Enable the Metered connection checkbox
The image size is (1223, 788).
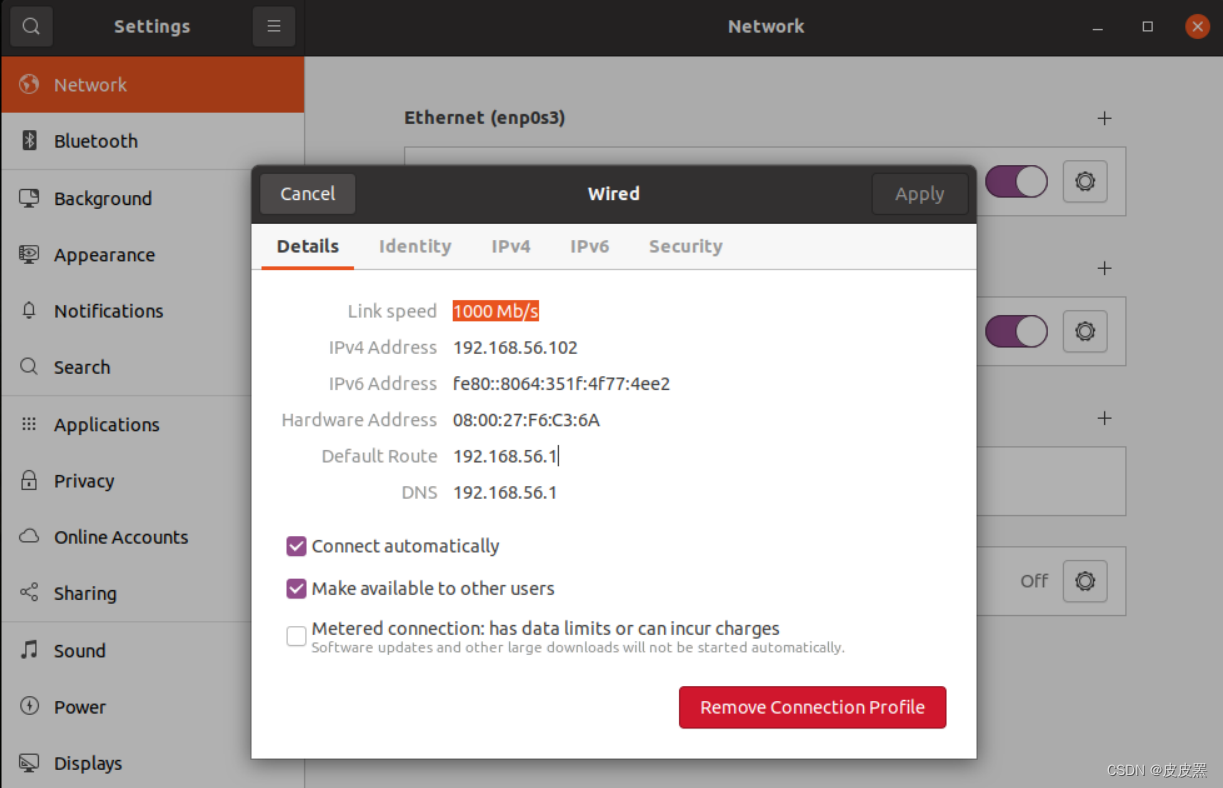(x=296, y=636)
